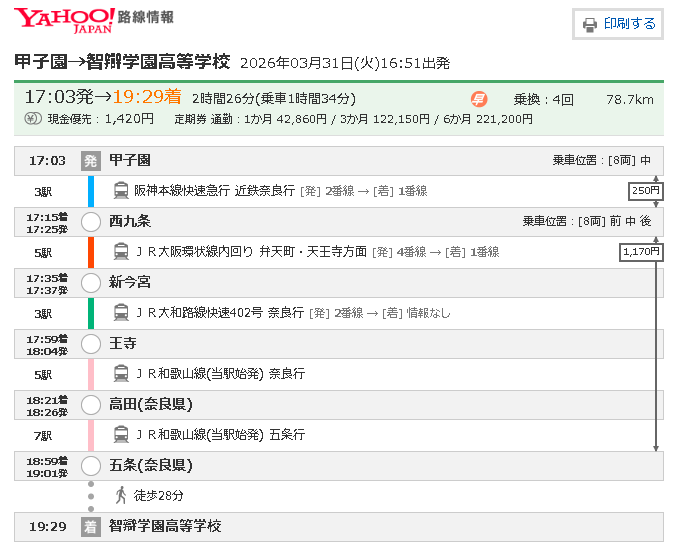Click the train icon for 阪神本線快速急行
The image size is (676, 549).
[x=121, y=191]
